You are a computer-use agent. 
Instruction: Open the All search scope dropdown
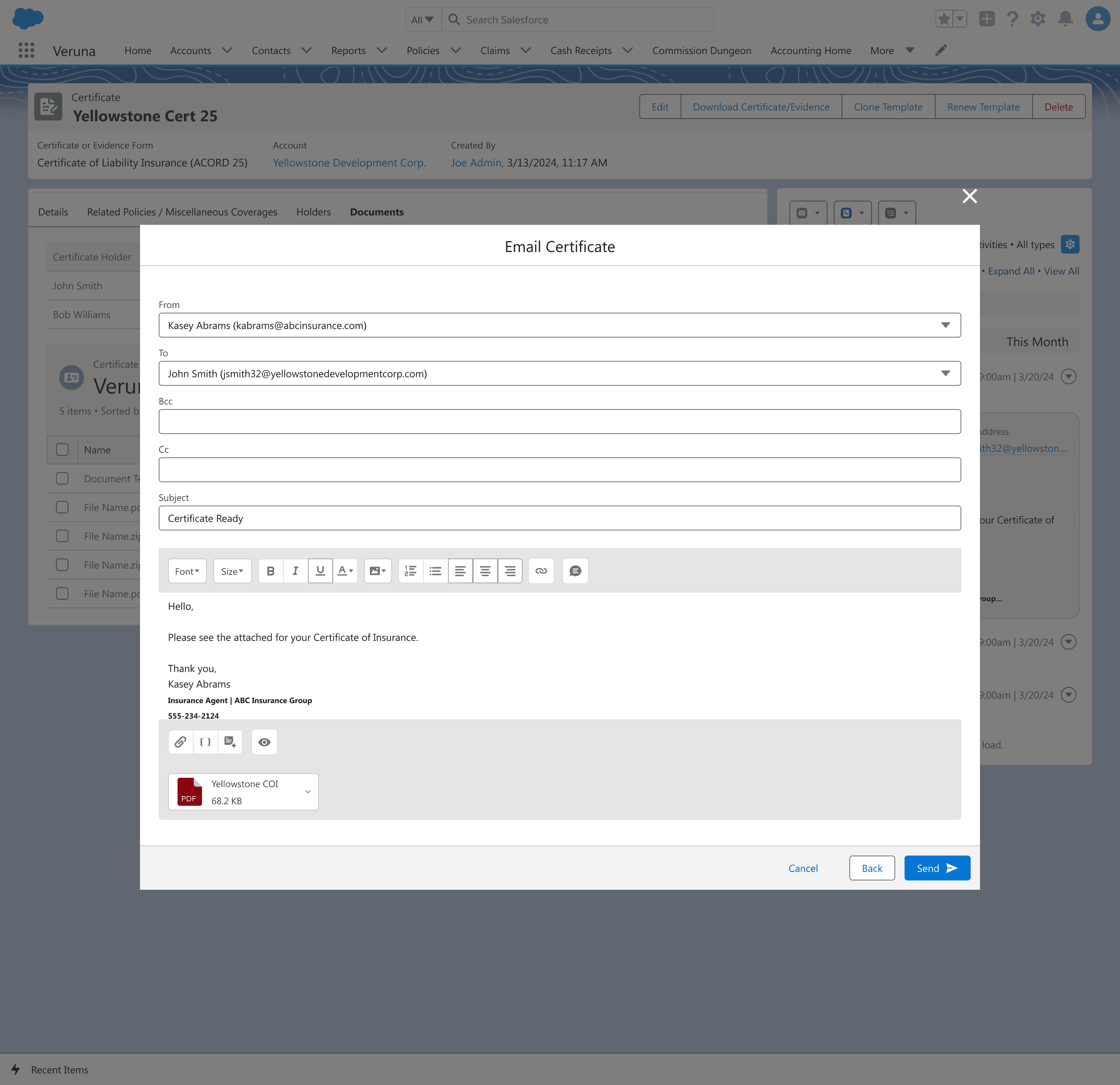(423, 19)
